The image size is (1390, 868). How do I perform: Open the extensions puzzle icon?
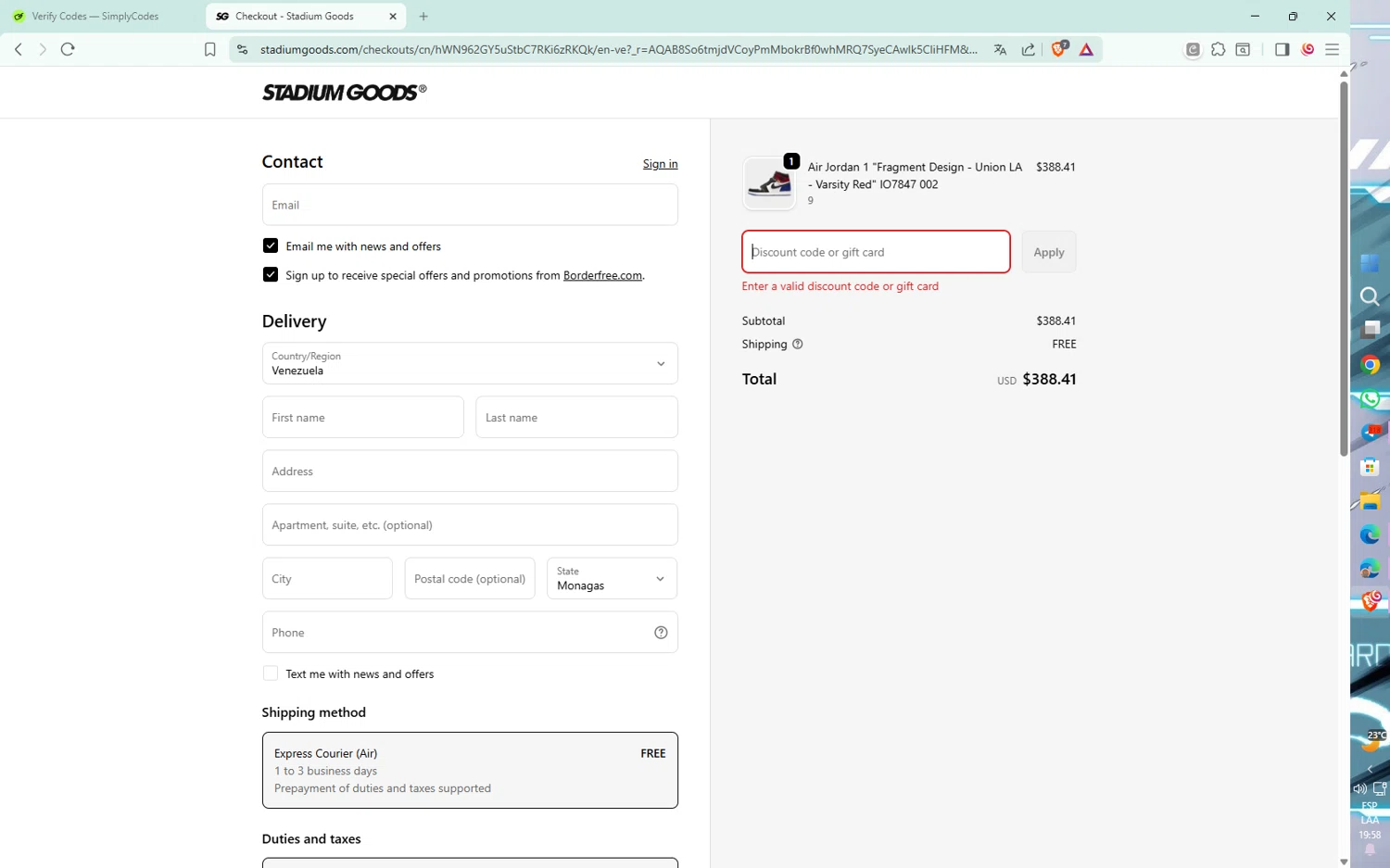click(1218, 49)
